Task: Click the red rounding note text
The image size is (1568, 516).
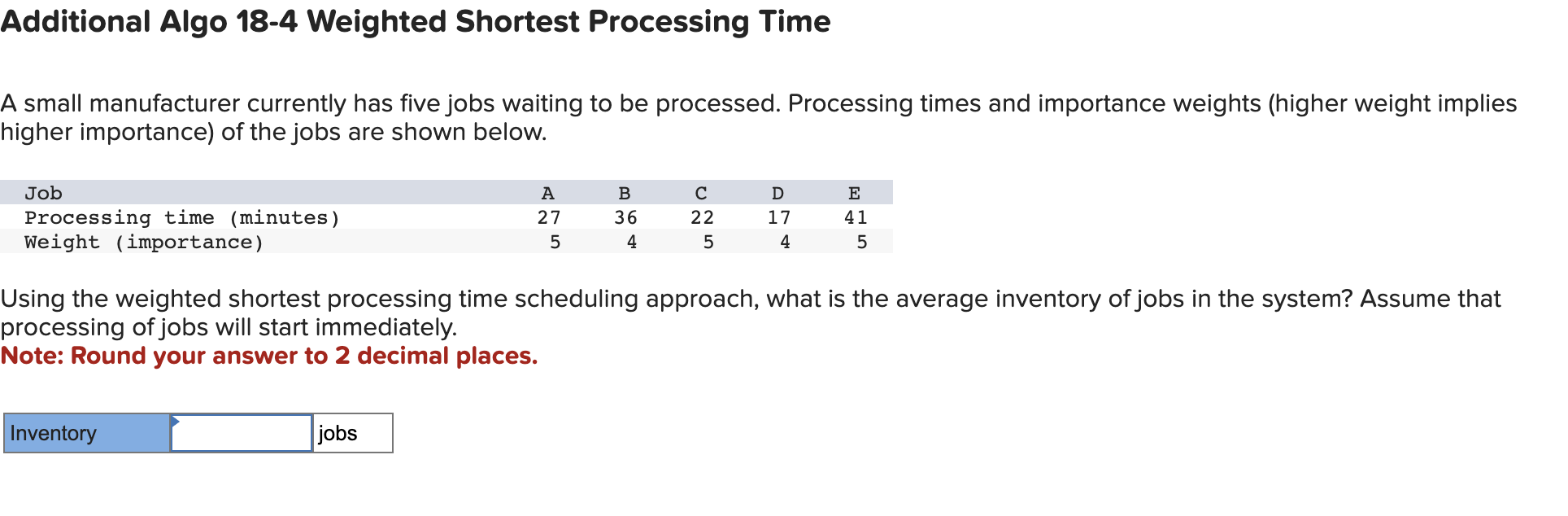Action: click(x=268, y=356)
